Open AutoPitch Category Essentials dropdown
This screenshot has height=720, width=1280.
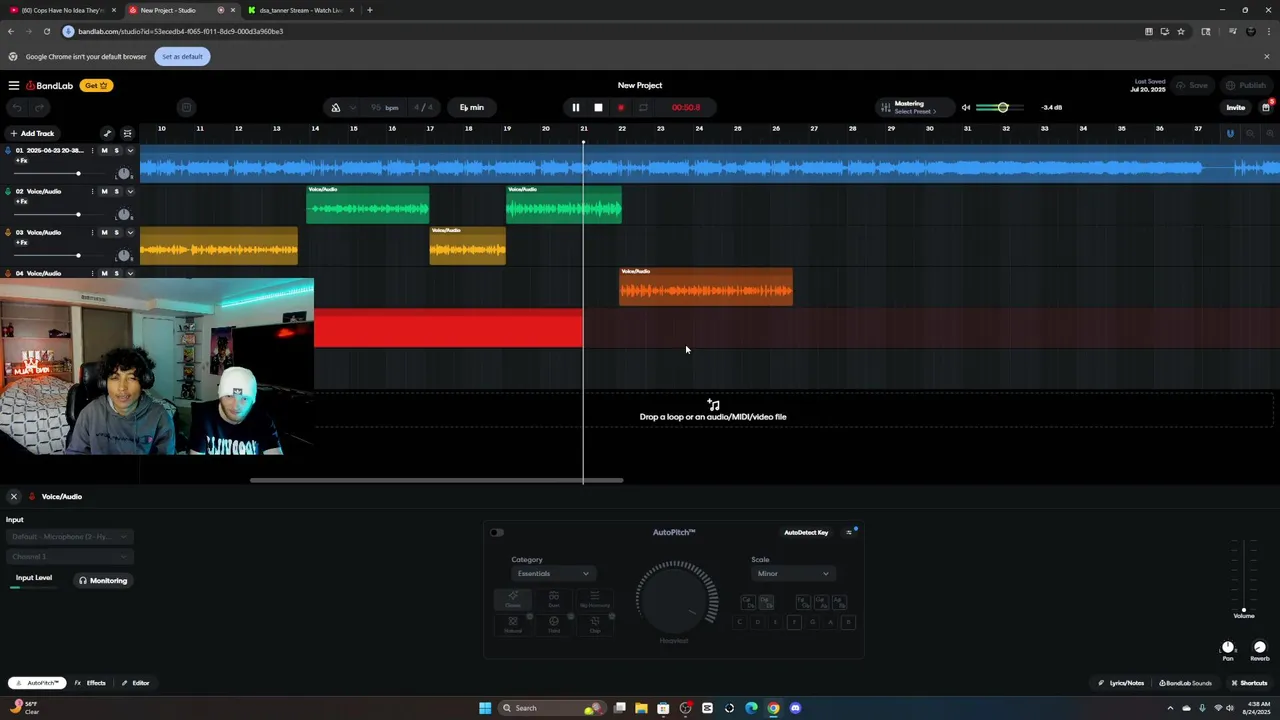(x=553, y=573)
